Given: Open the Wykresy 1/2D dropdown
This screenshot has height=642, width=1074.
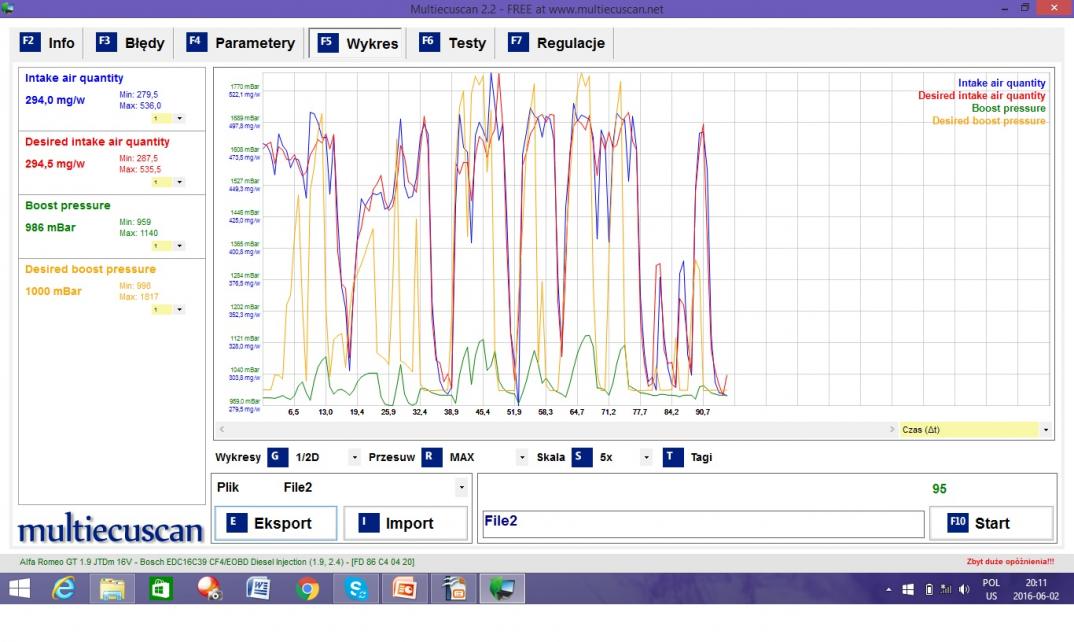Looking at the screenshot, I should (354, 458).
